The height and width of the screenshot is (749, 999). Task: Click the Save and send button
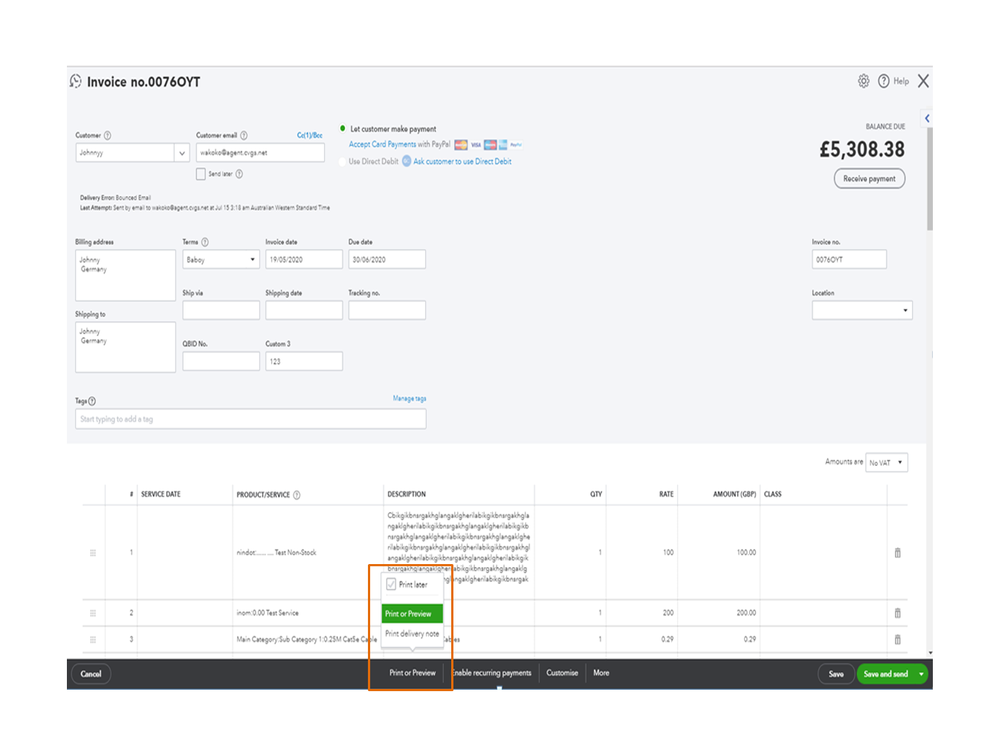[x=886, y=674]
